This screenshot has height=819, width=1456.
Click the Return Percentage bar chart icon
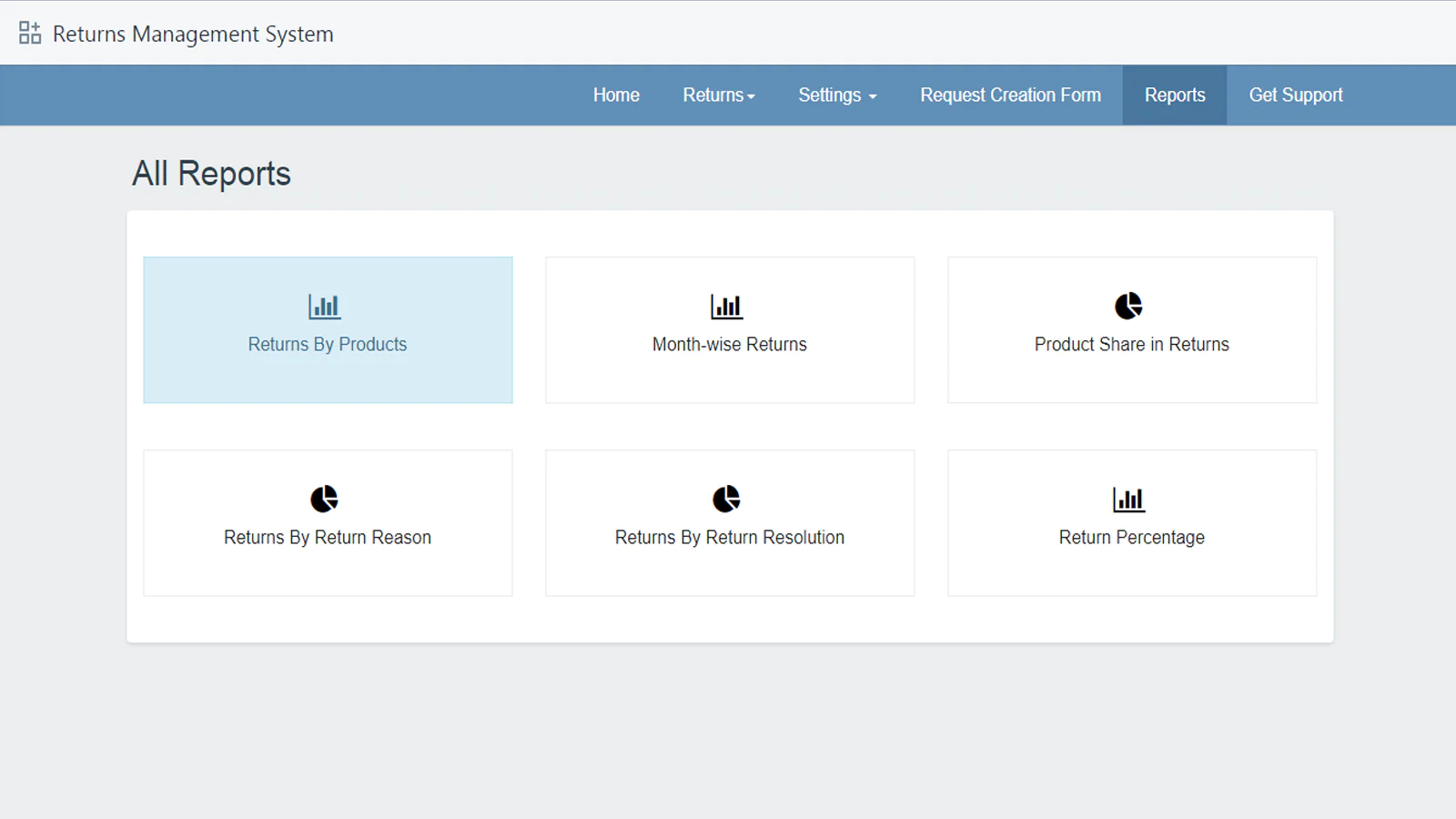coord(1128,500)
